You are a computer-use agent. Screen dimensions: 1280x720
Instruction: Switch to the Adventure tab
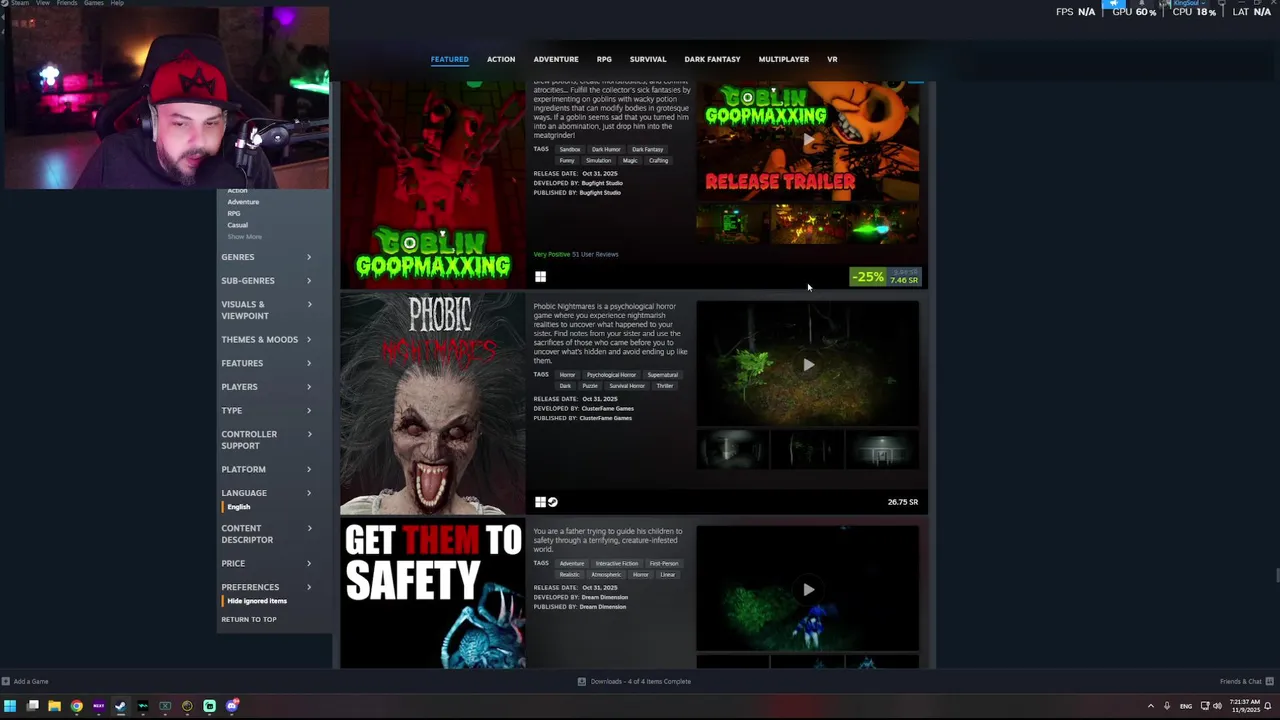(x=556, y=59)
